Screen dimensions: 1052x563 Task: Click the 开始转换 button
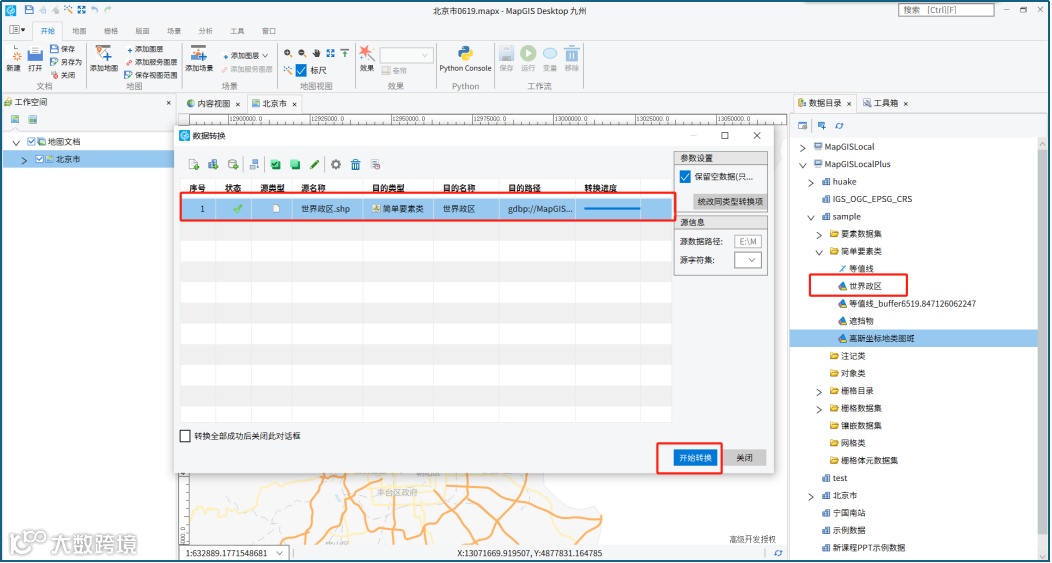click(696, 458)
